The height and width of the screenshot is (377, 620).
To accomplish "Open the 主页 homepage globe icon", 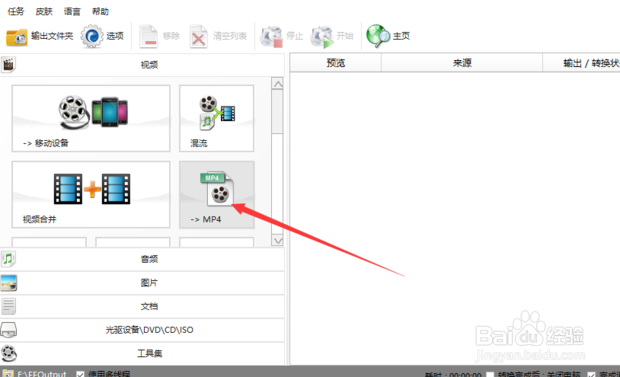I will (378, 36).
